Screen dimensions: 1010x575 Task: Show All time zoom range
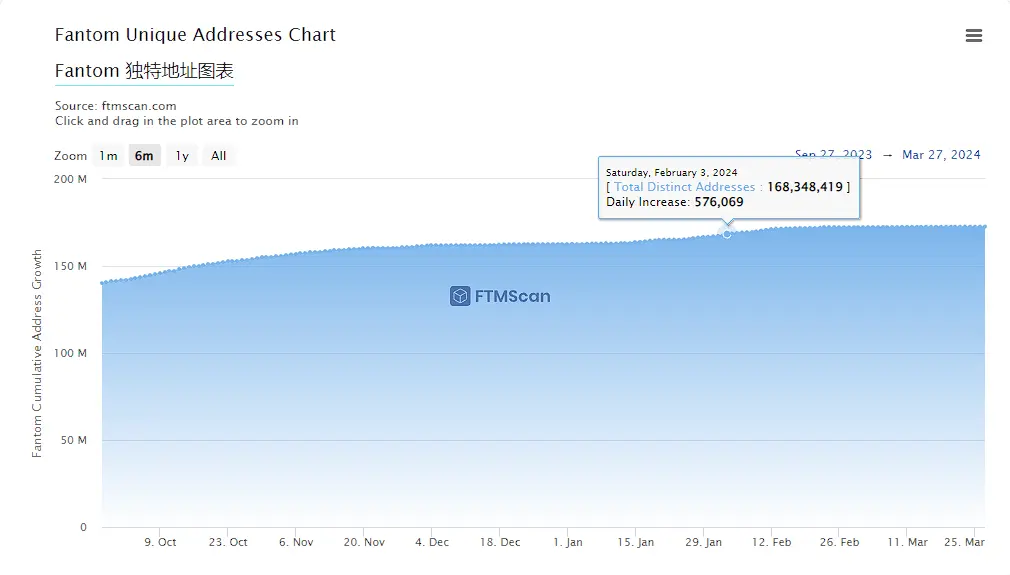point(218,156)
